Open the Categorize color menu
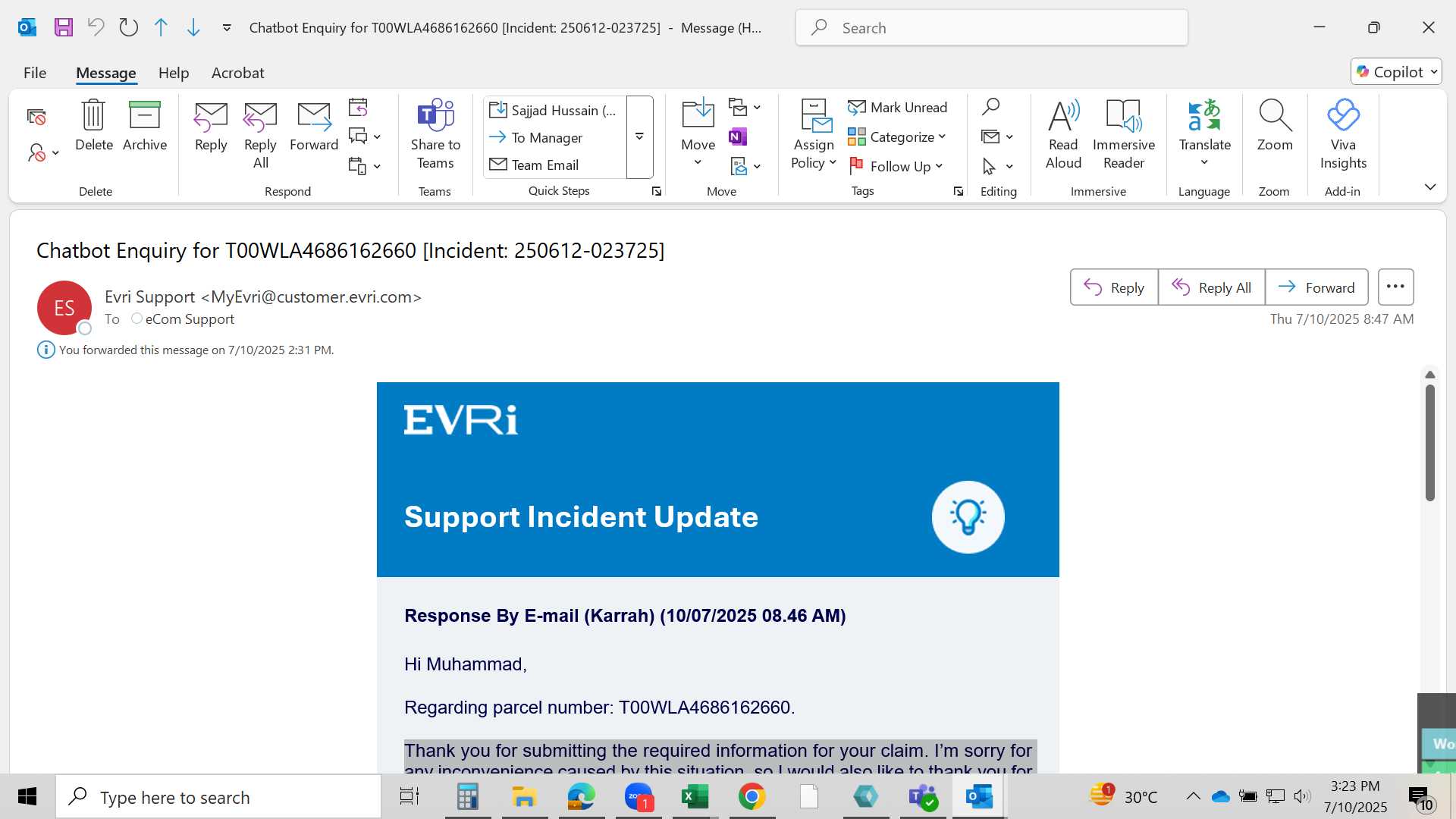 point(897,137)
